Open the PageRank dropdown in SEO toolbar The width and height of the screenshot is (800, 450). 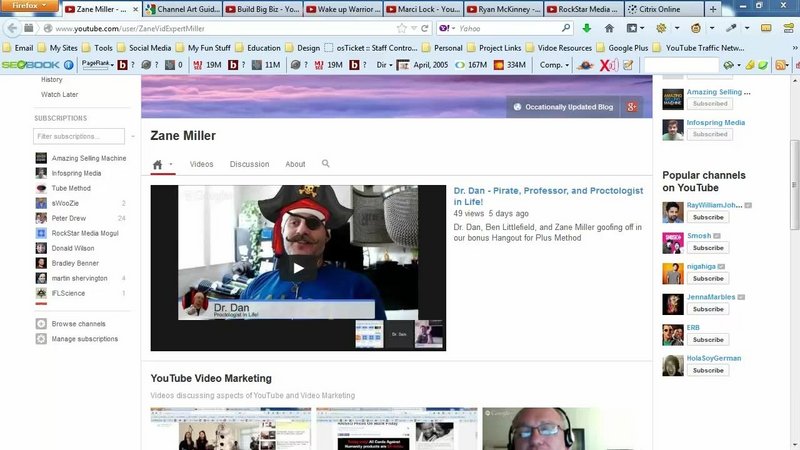click(97, 65)
